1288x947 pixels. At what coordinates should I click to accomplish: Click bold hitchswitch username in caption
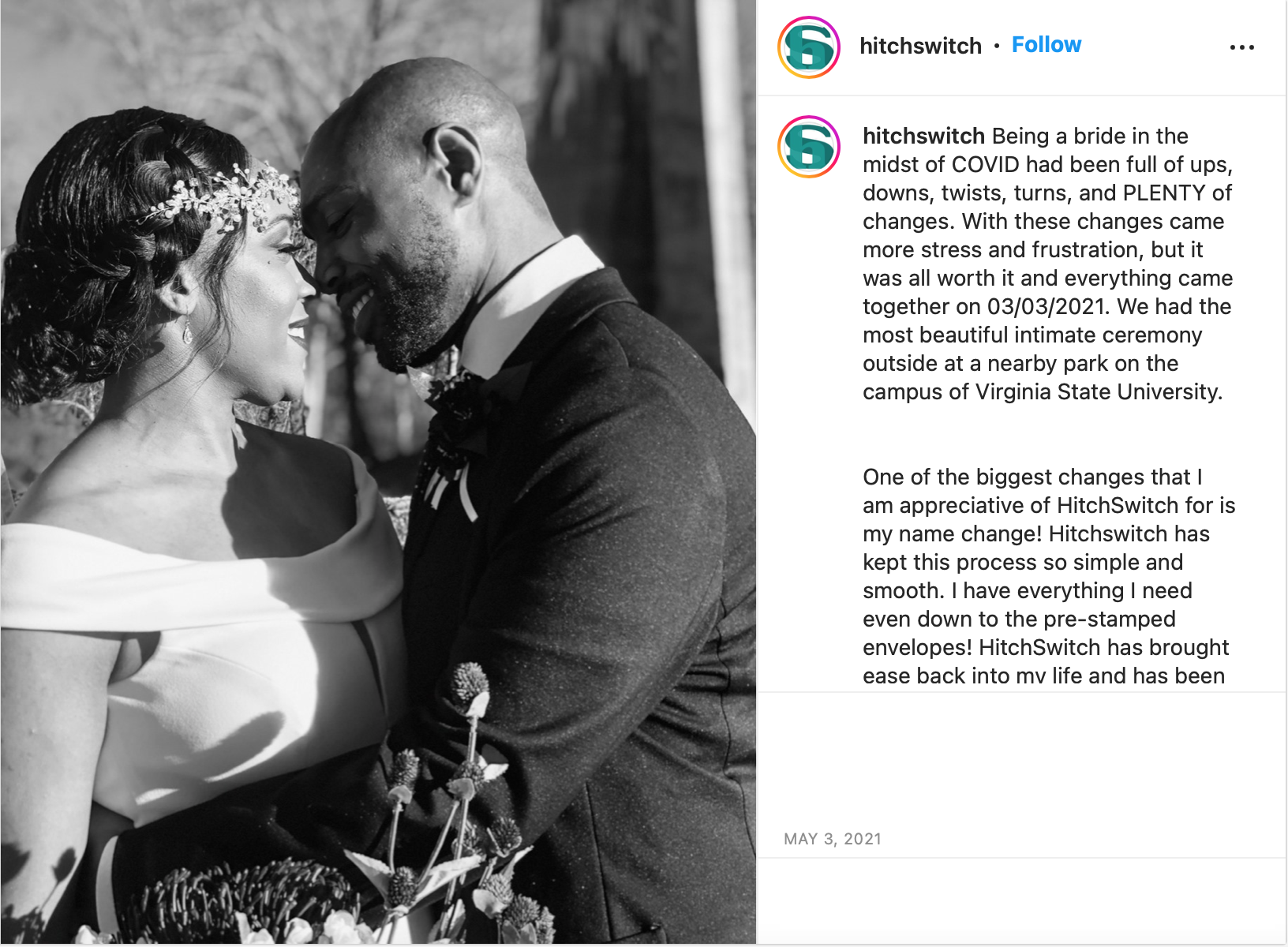(923, 136)
